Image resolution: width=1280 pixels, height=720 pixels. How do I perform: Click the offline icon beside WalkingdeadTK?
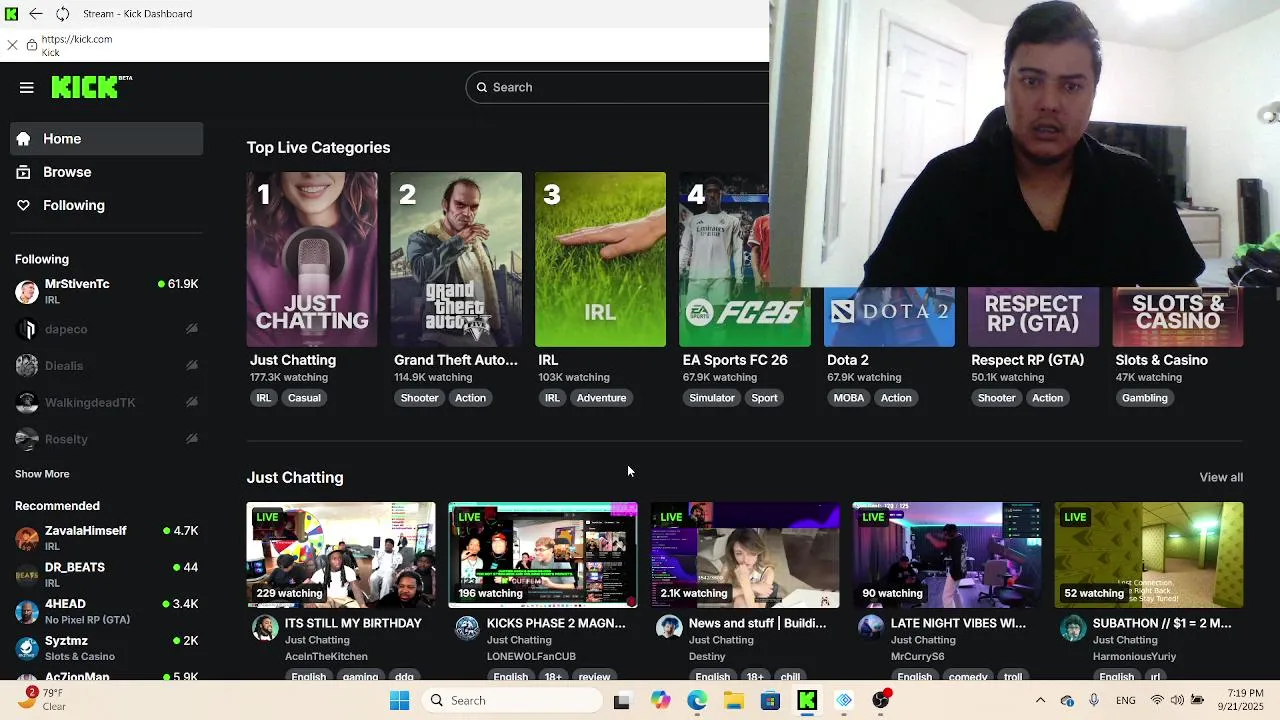tap(191, 402)
